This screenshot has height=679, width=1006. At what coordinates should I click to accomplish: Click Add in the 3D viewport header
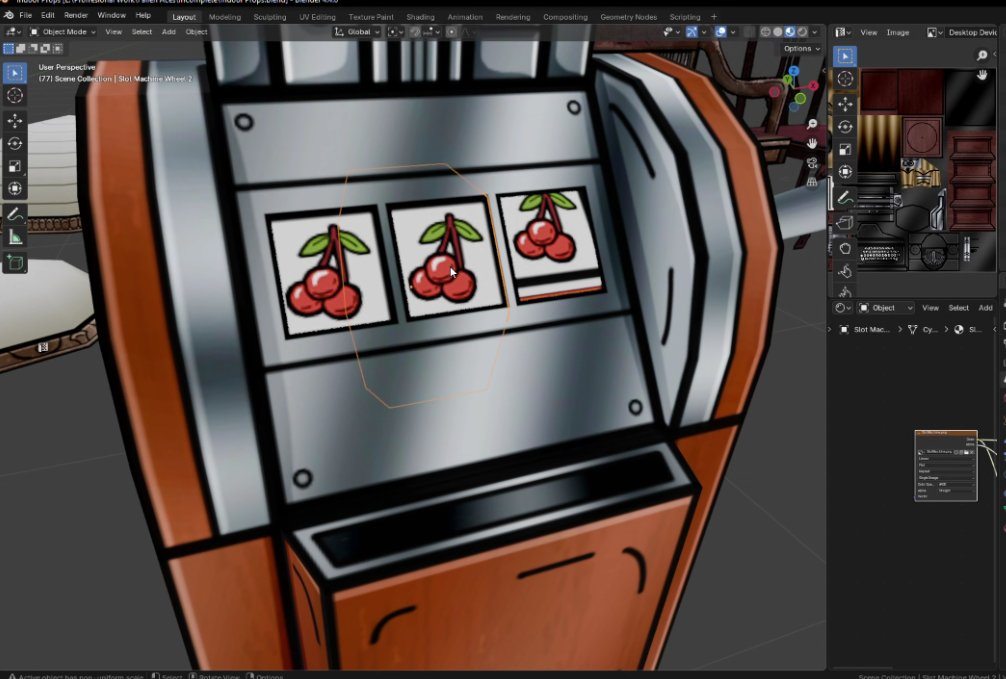tap(169, 32)
